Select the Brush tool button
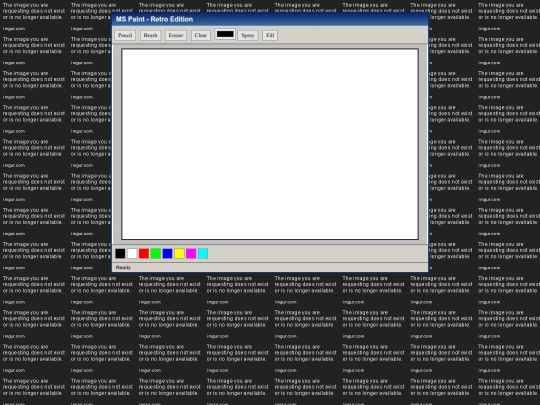Viewport: 540px width, 405px height. pyautogui.click(x=150, y=35)
